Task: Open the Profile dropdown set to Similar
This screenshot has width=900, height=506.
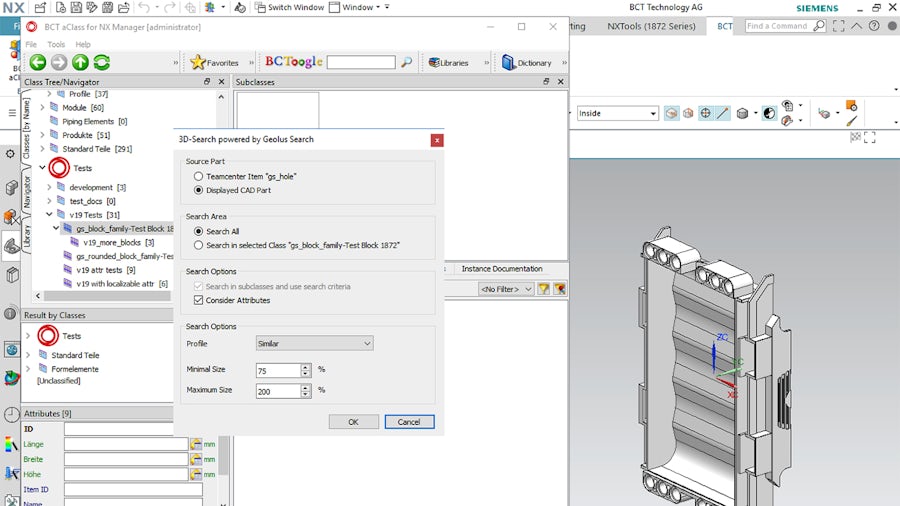Action: [x=315, y=343]
